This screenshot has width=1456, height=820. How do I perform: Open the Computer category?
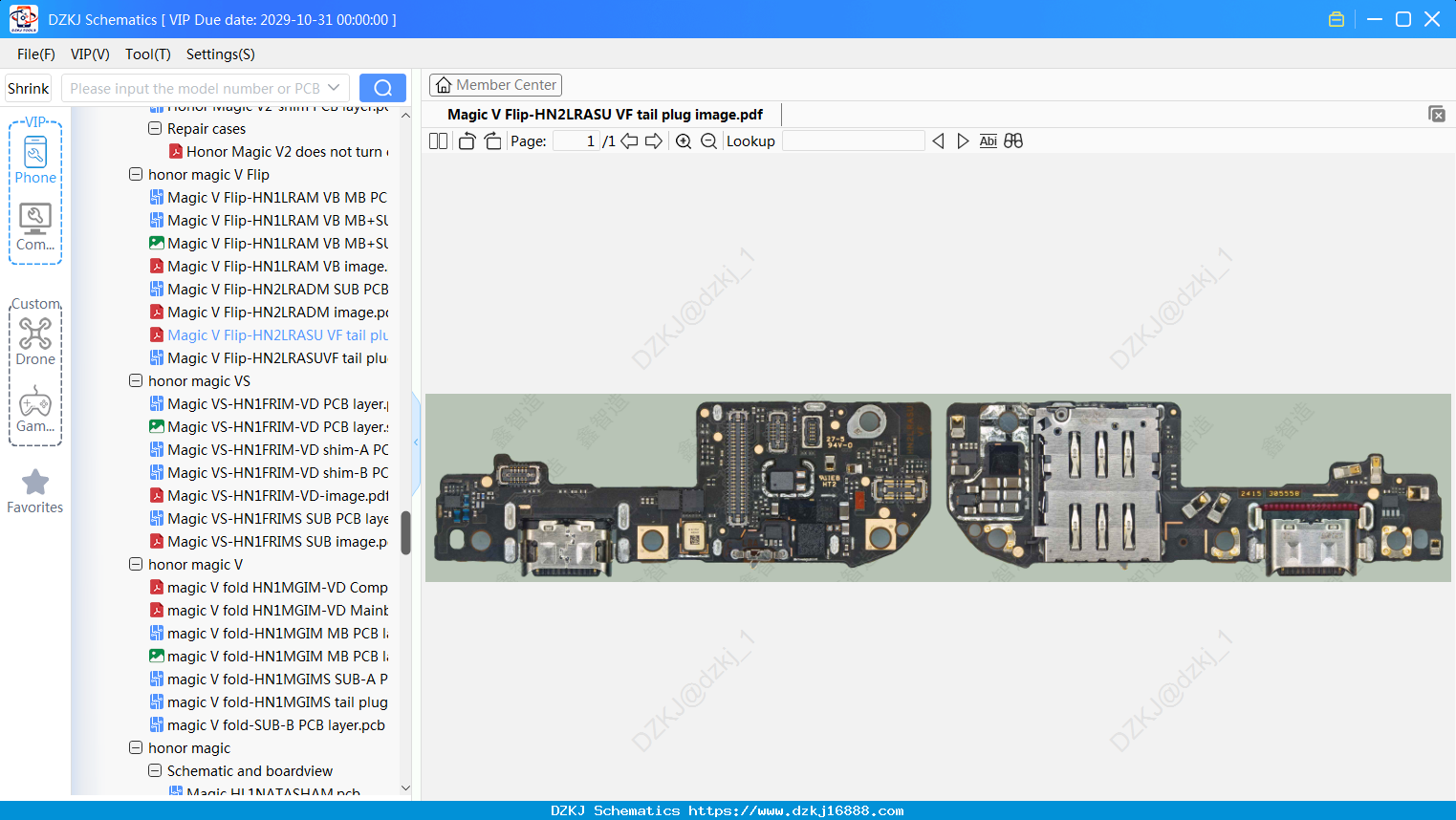click(x=35, y=227)
